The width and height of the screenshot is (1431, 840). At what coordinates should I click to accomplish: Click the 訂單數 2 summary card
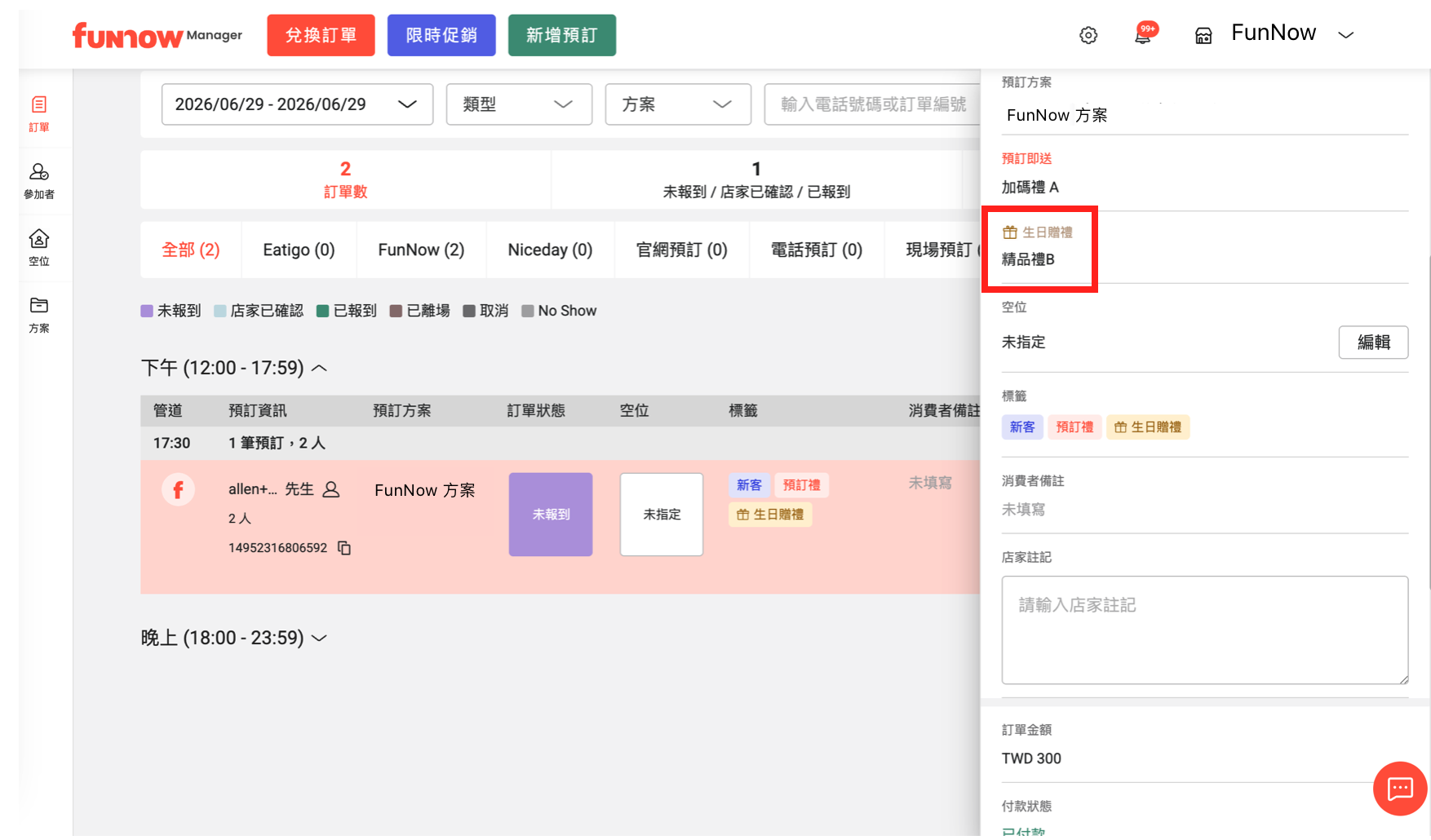[346, 179]
